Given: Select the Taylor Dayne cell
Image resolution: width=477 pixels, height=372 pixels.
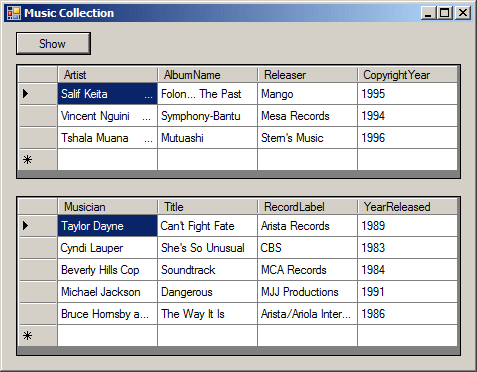Looking at the screenshot, I should (107, 226).
